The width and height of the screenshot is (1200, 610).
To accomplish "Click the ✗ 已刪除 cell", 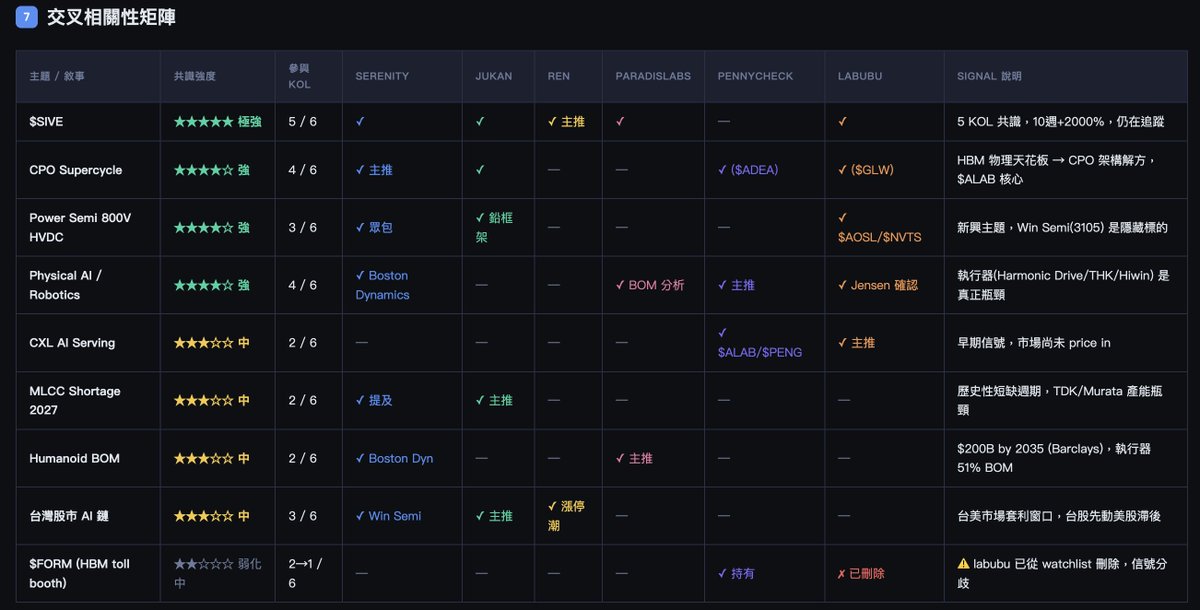I will pos(861,573).
